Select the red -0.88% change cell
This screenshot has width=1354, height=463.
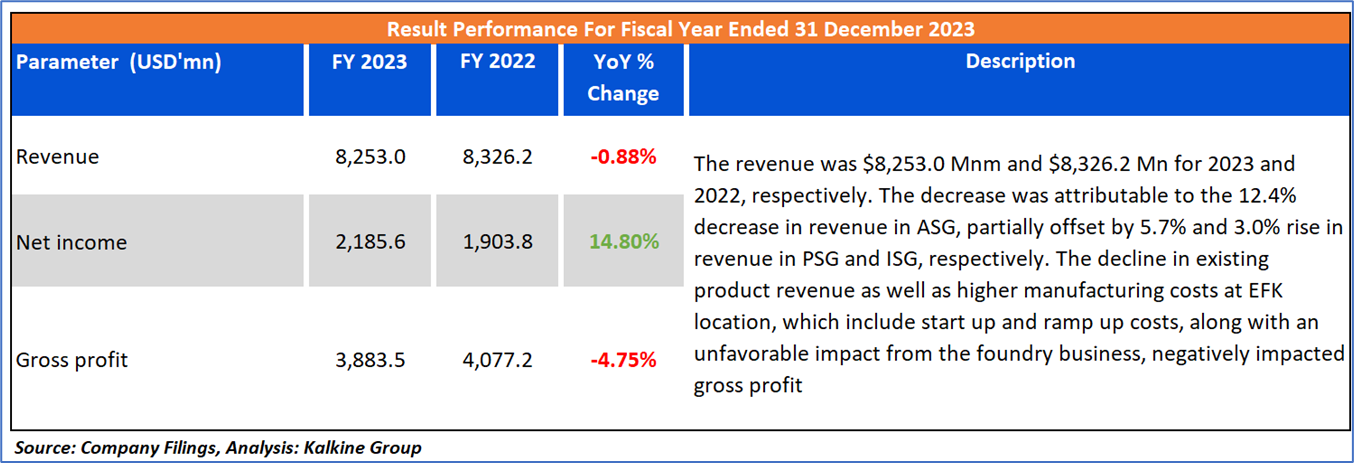click(623, 157)
